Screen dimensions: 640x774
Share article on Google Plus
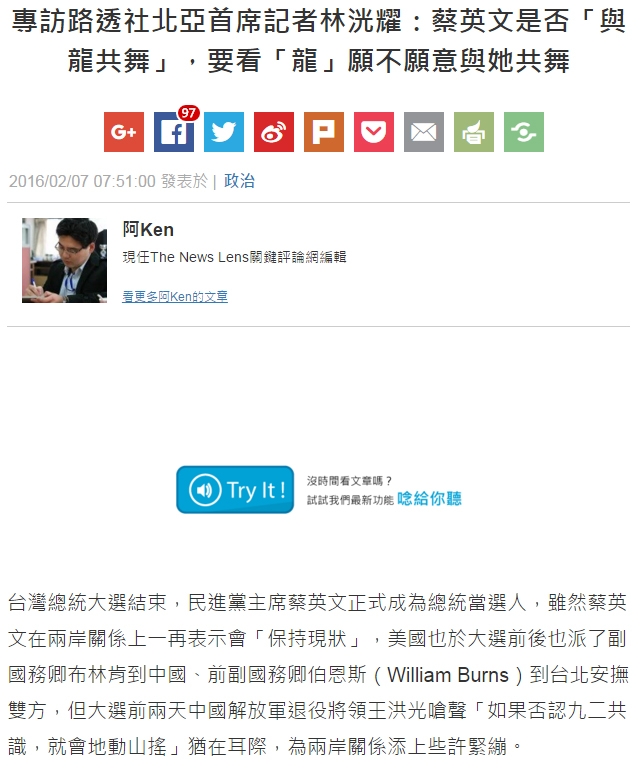pyautogui.click(x=124, y=132)
